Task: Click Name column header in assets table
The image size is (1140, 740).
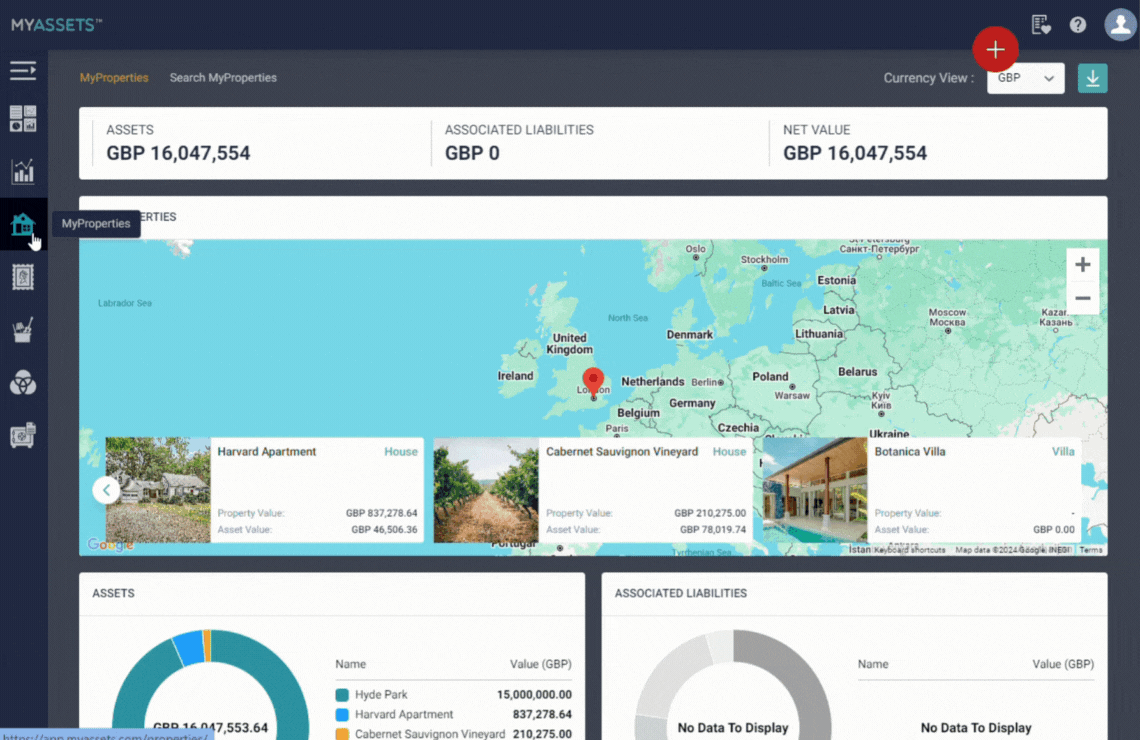Action: [x=350, y=664]
